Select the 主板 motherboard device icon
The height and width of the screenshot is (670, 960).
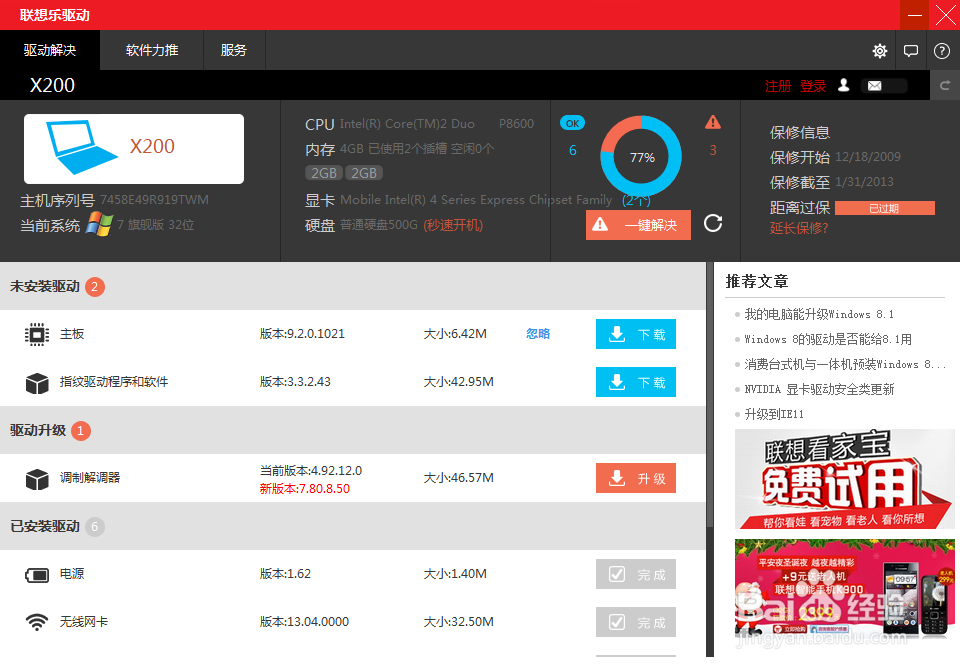point(37,333)
